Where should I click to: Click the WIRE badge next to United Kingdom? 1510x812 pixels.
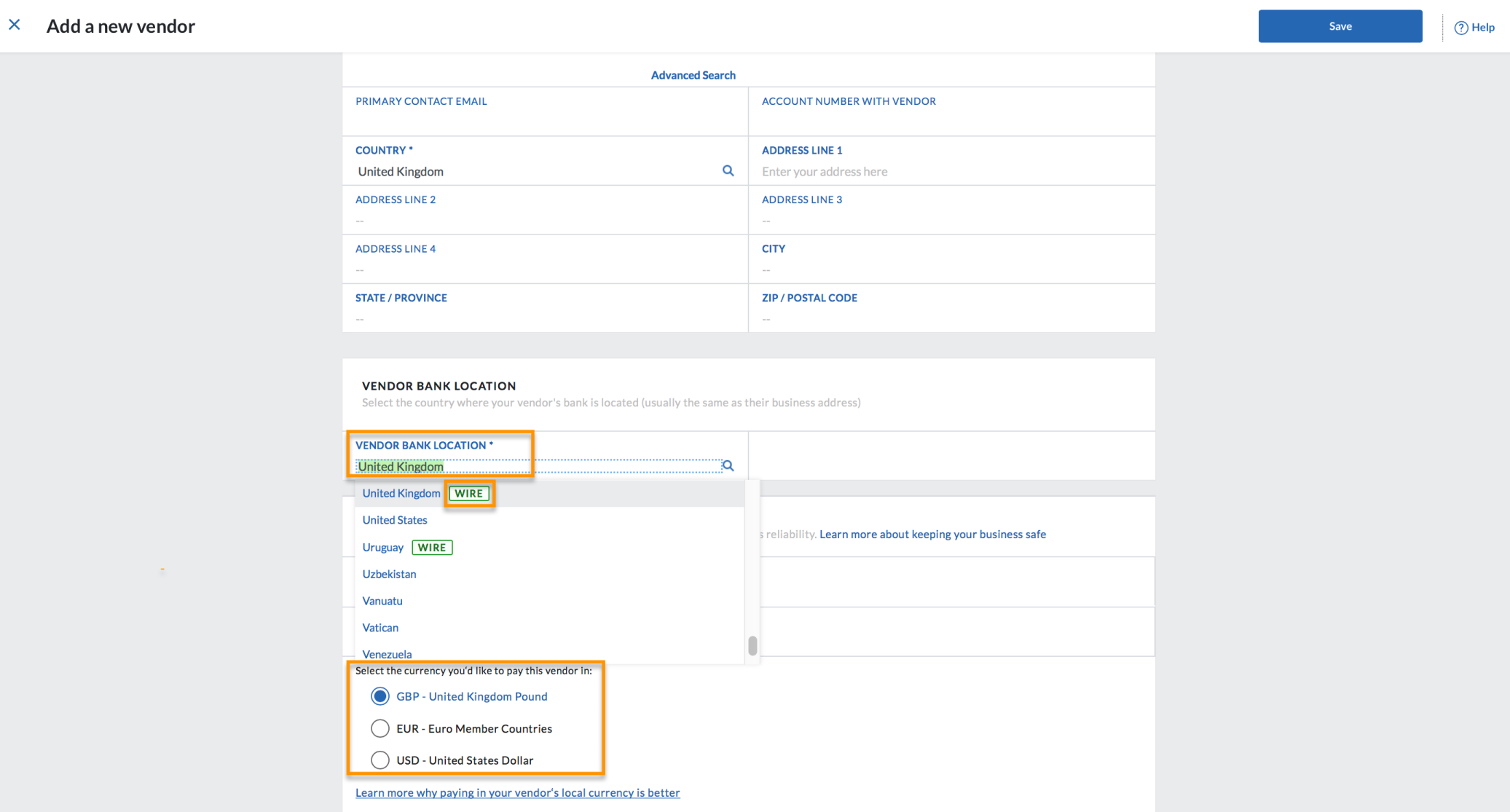tap(468, 494)
